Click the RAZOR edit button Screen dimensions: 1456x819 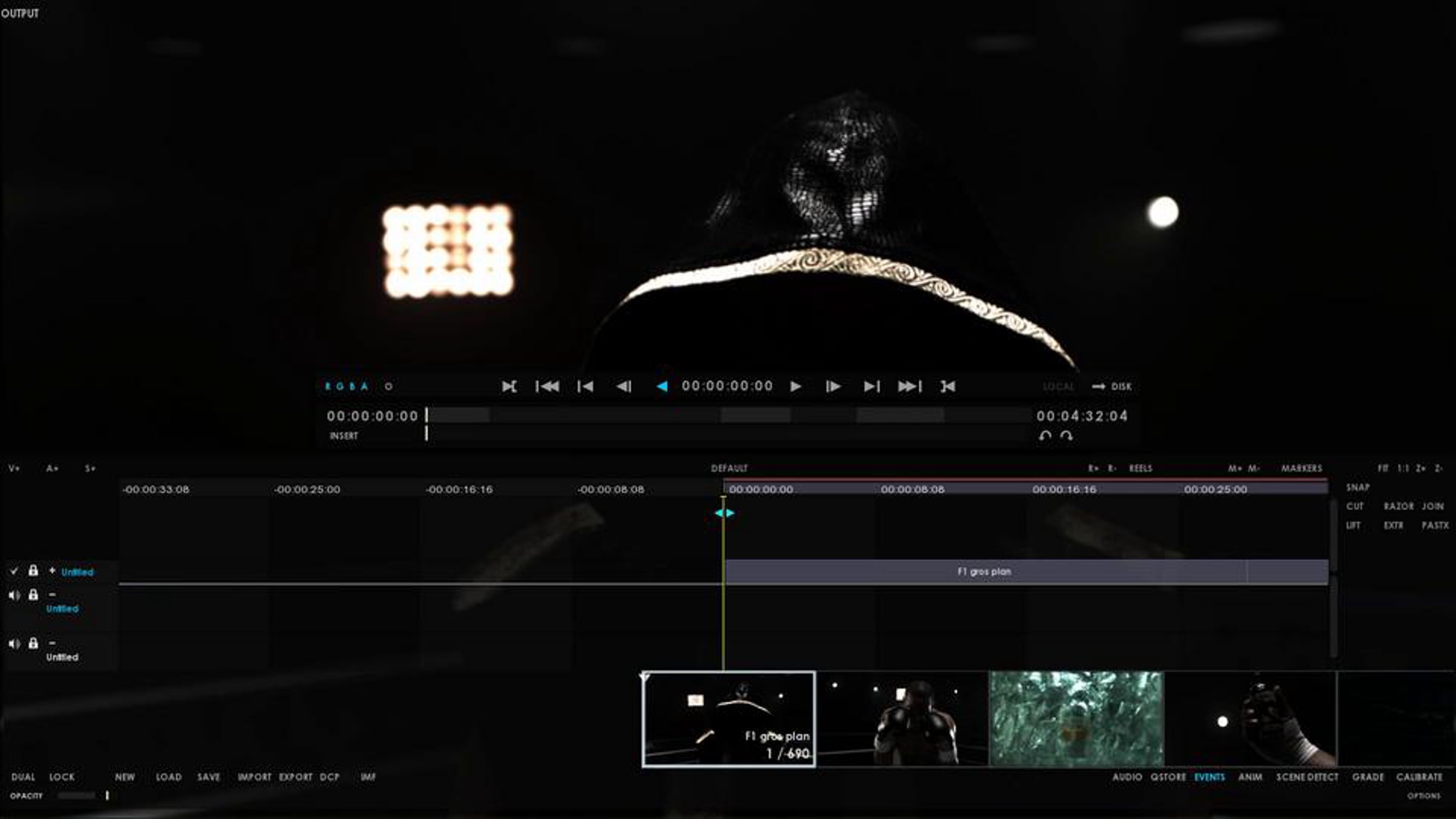(1398, 506)
